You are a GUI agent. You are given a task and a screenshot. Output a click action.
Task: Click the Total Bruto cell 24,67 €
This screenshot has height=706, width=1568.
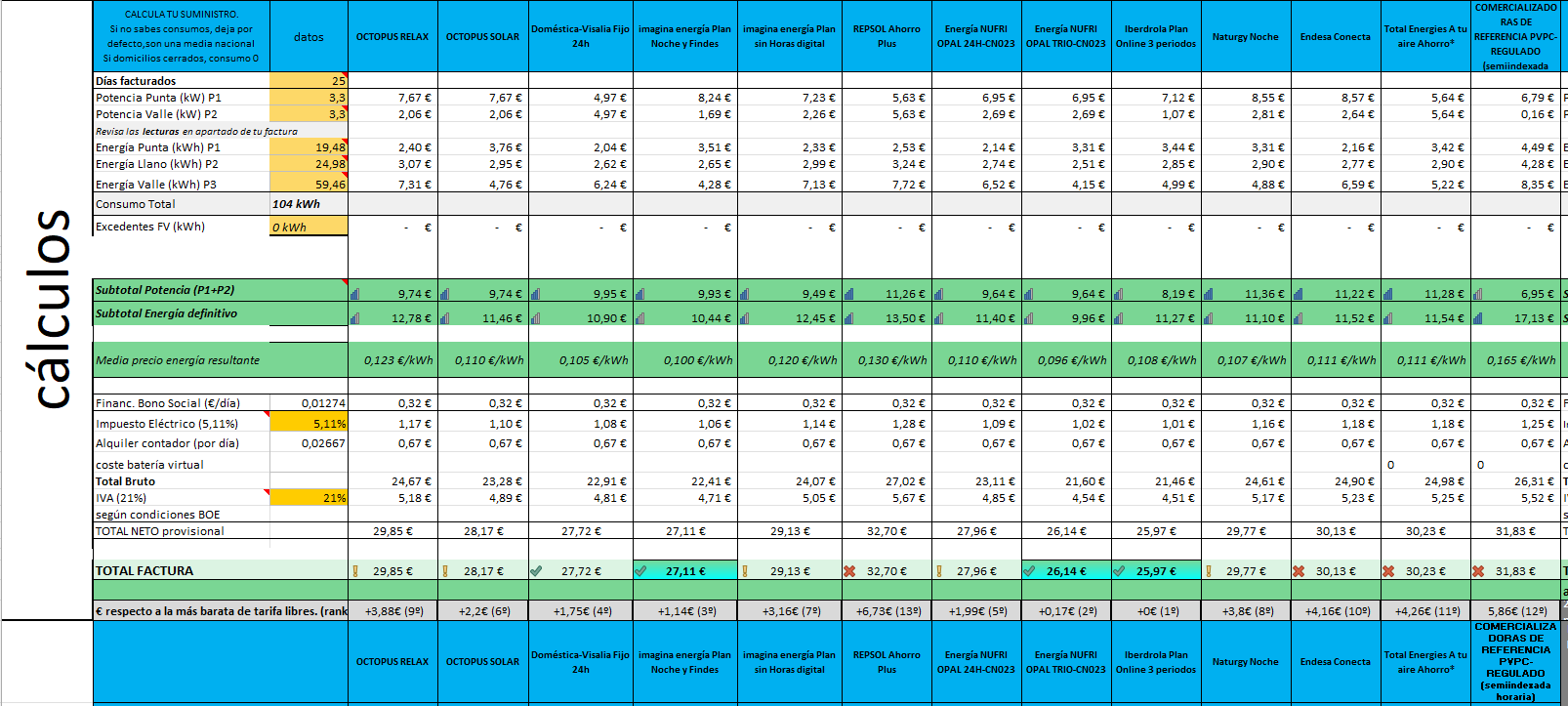(392, 481)
